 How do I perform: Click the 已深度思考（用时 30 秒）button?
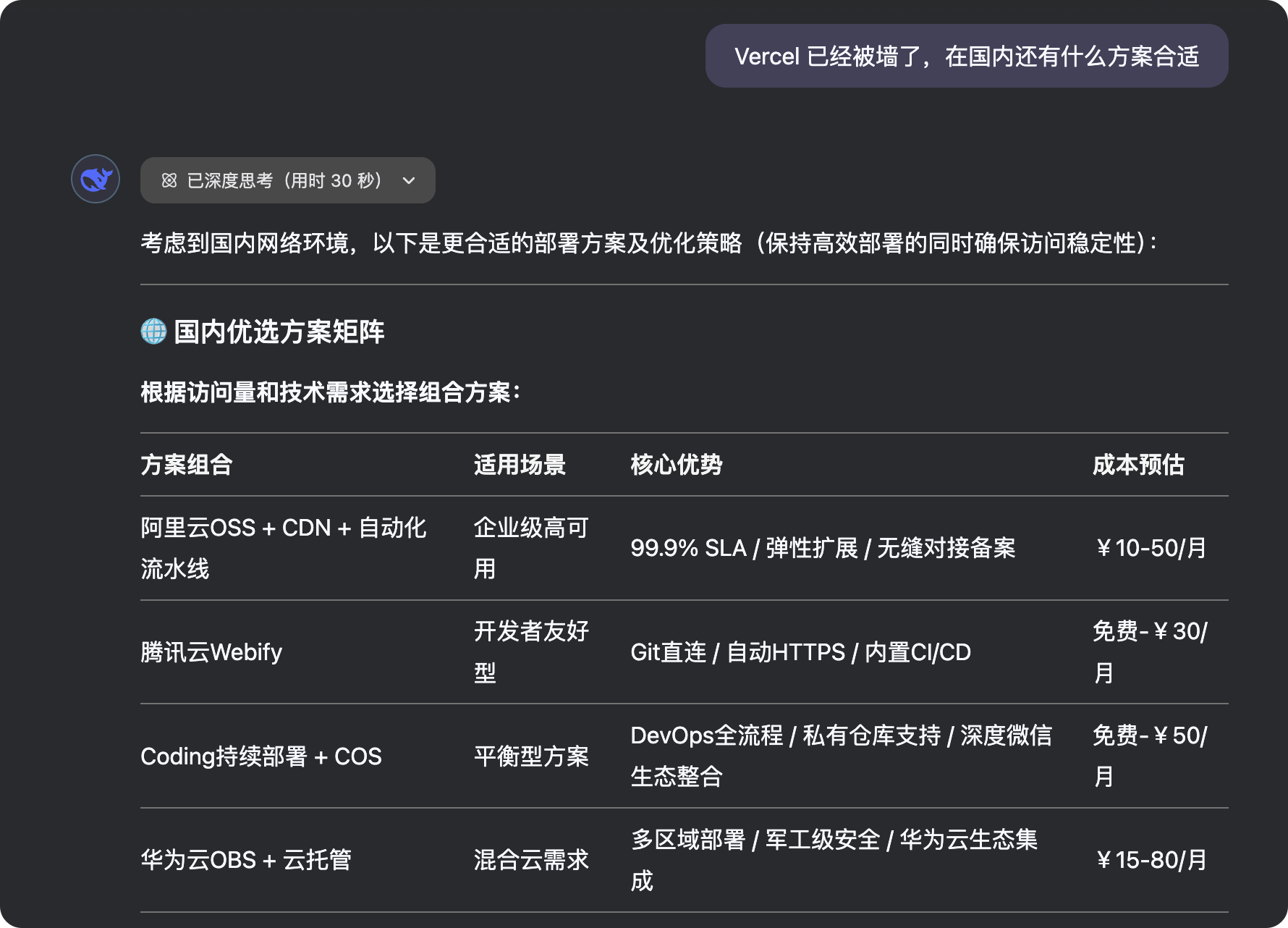click(288, 180)
